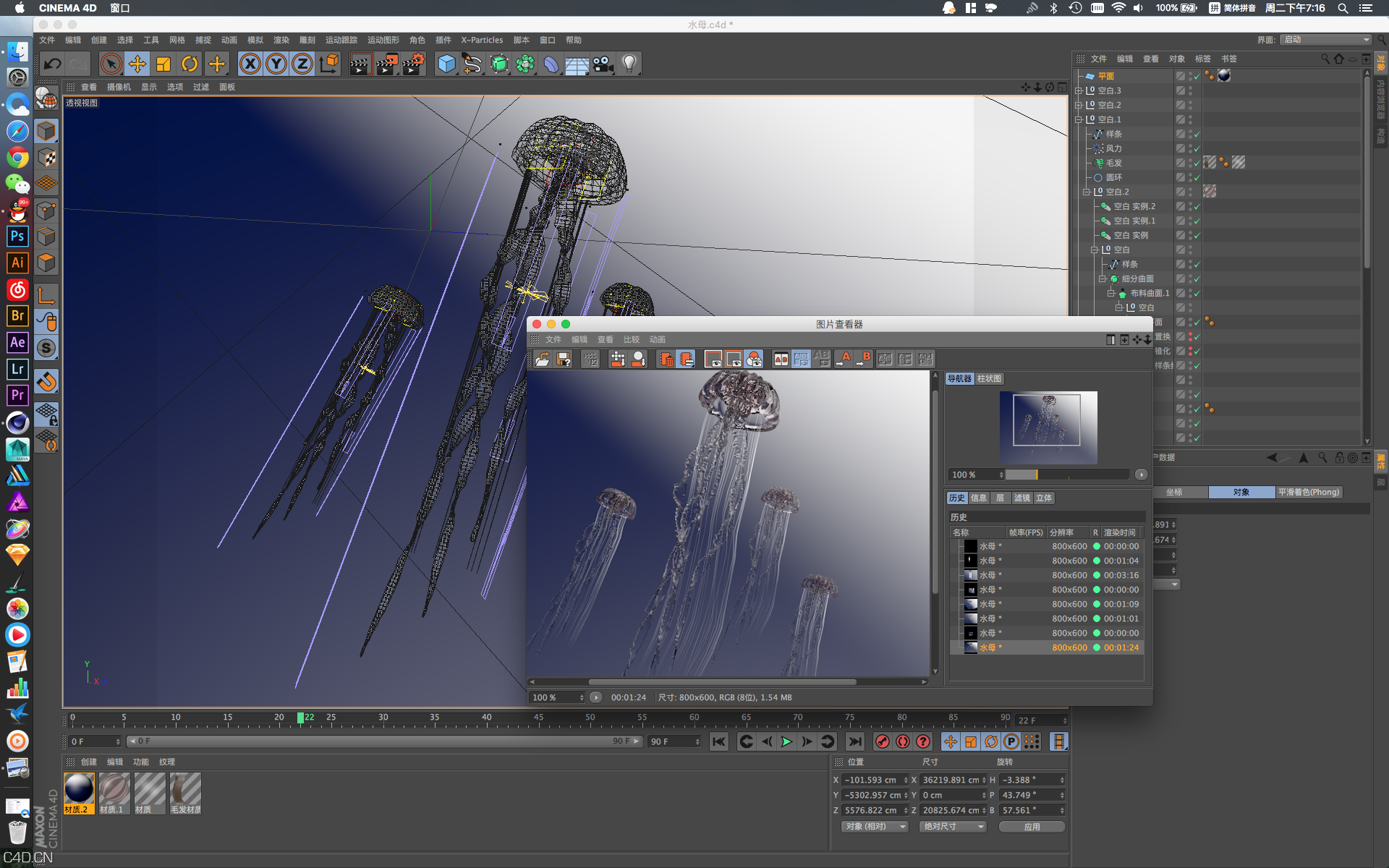
Task: Activate the Rotate tool
Action: (190, 64)
